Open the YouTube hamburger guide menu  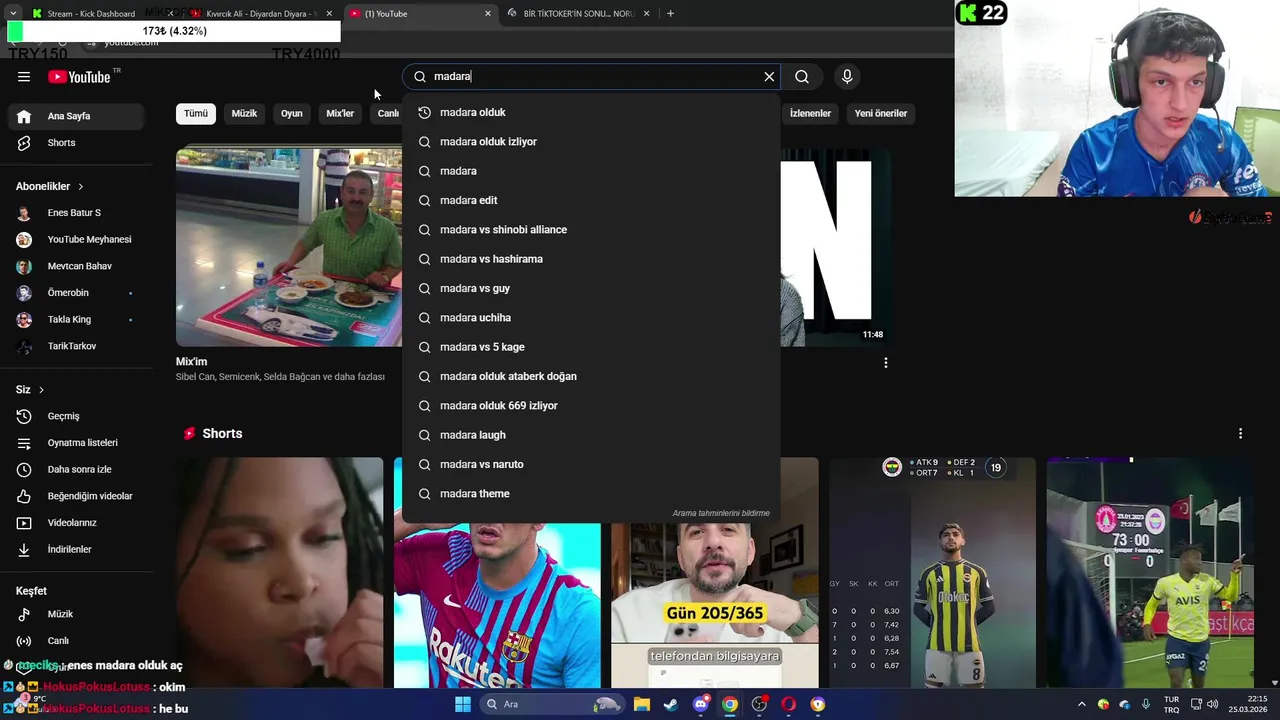24,77
